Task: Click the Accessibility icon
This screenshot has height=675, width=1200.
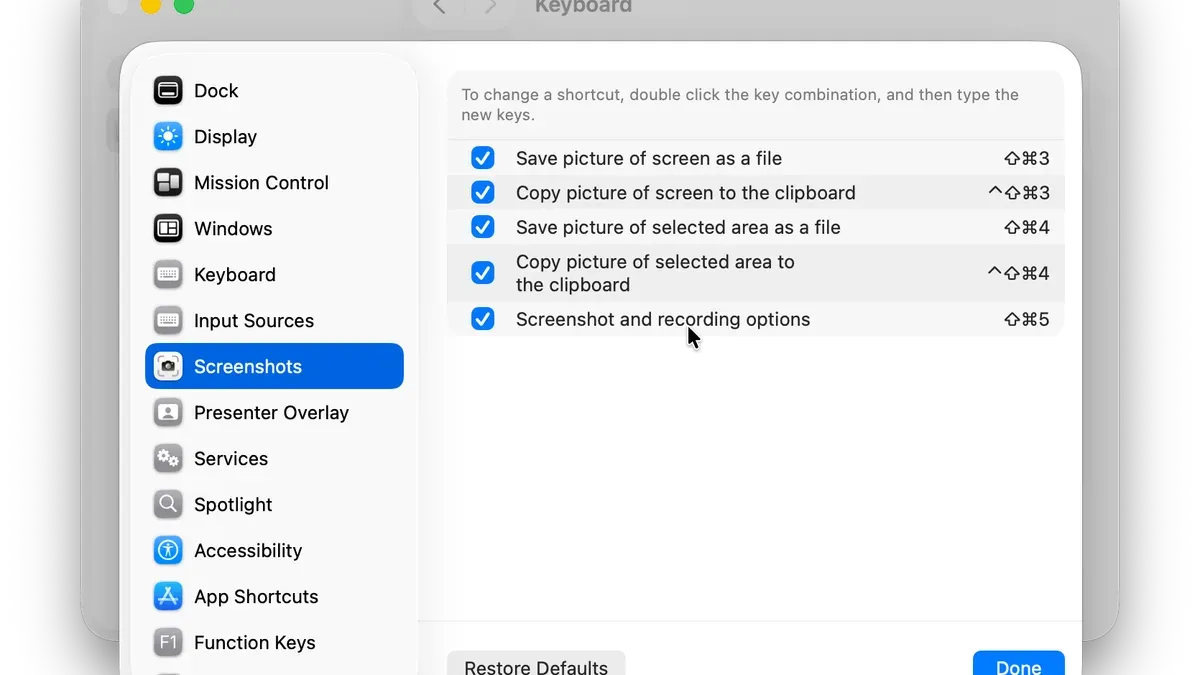Action: (168, 551)
